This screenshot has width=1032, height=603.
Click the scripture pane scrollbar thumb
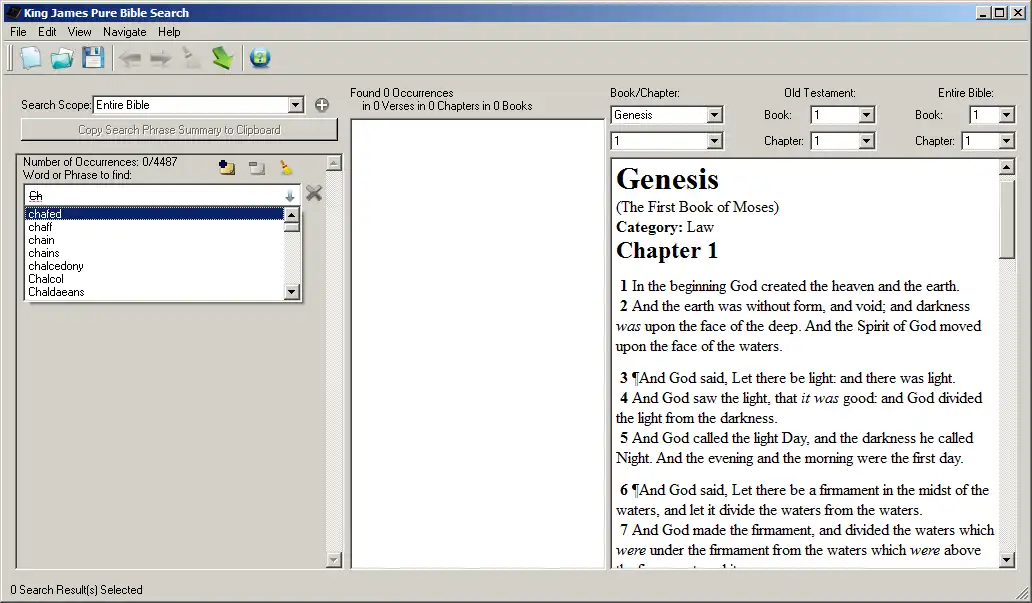pos(1006,219)
